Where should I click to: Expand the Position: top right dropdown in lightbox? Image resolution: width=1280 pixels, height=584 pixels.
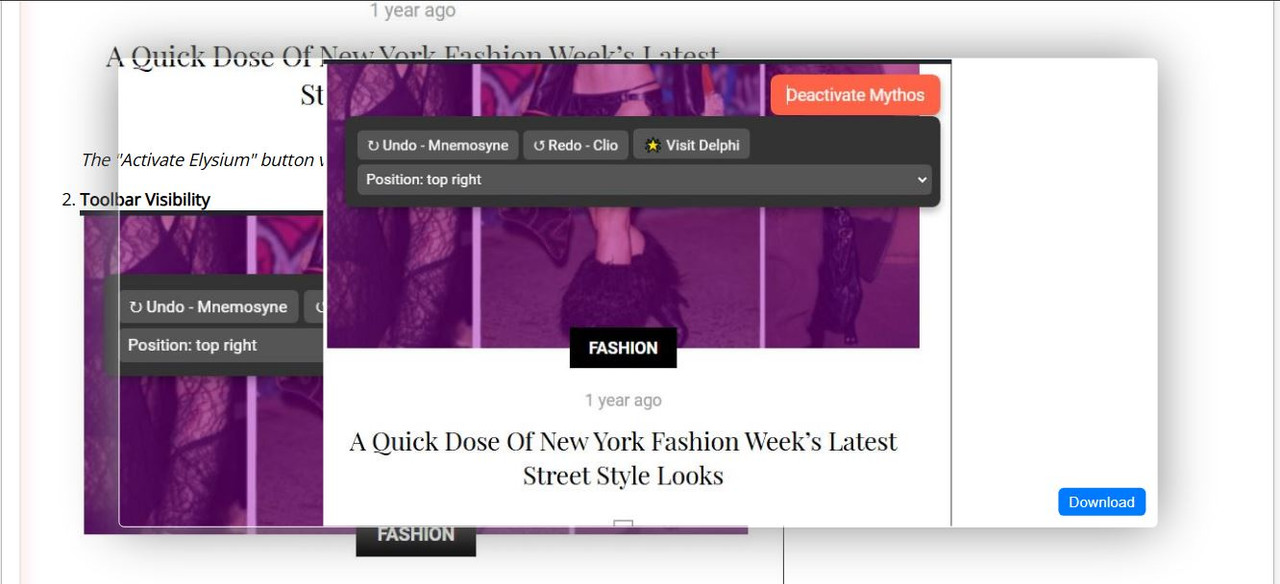pos(644,180)
